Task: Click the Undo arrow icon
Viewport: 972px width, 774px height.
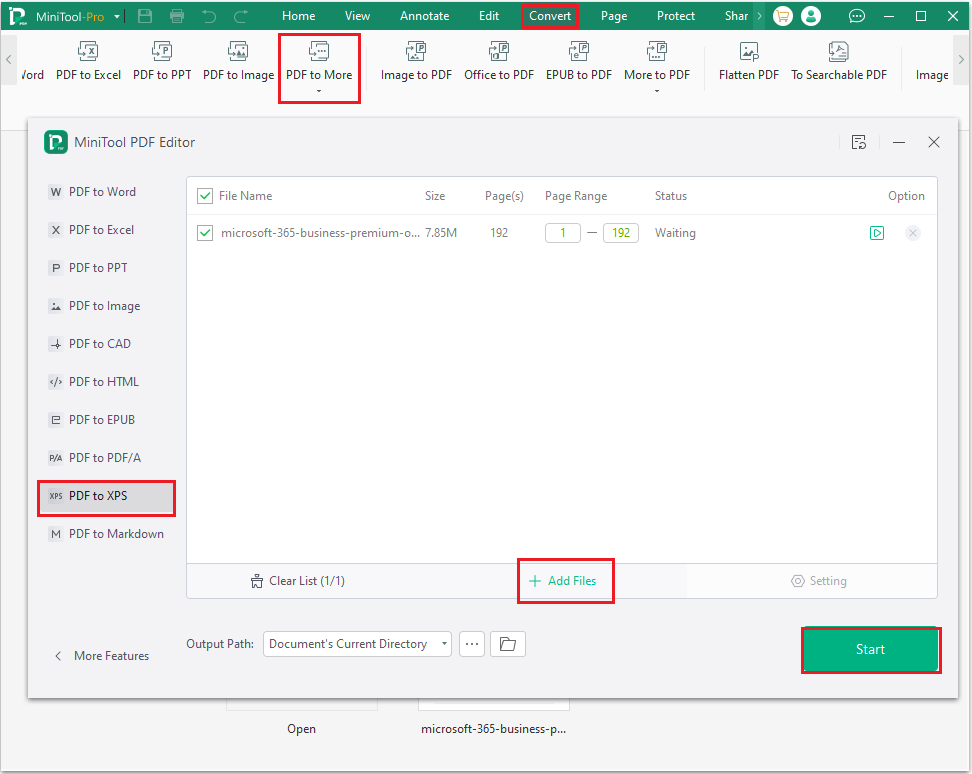Action: tap(210, 16)
